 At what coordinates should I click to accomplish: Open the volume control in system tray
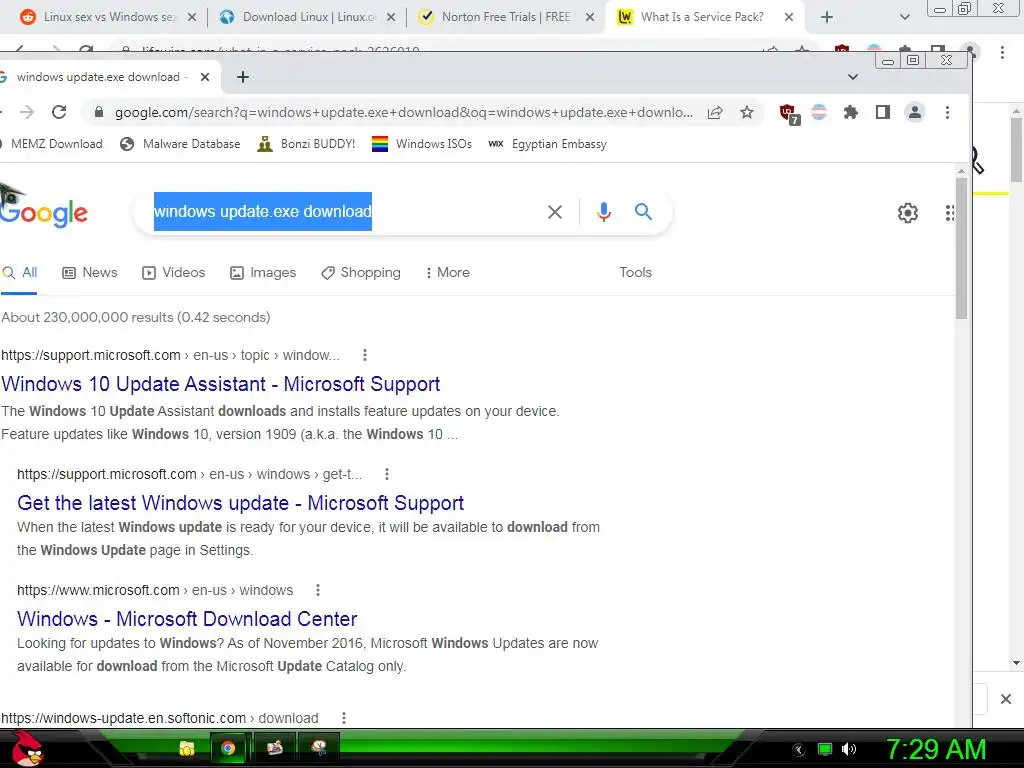coord(848,749)
